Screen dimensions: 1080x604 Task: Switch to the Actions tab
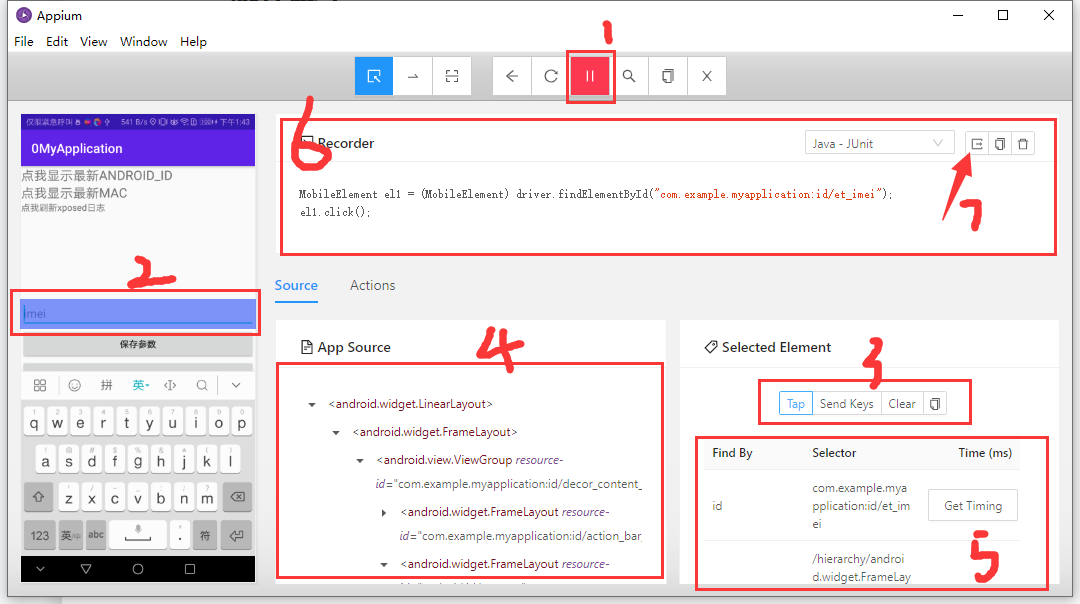[373, 285]
